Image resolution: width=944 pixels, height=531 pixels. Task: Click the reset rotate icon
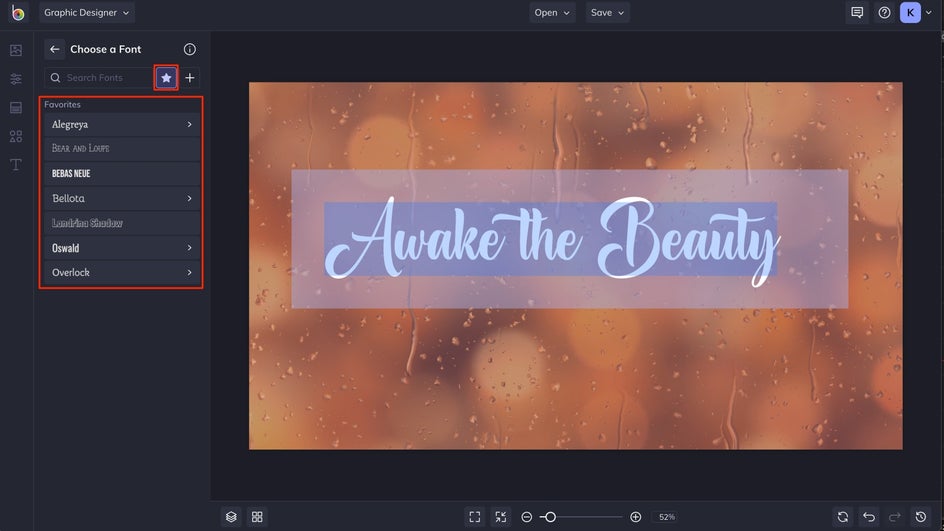point(843,517)
